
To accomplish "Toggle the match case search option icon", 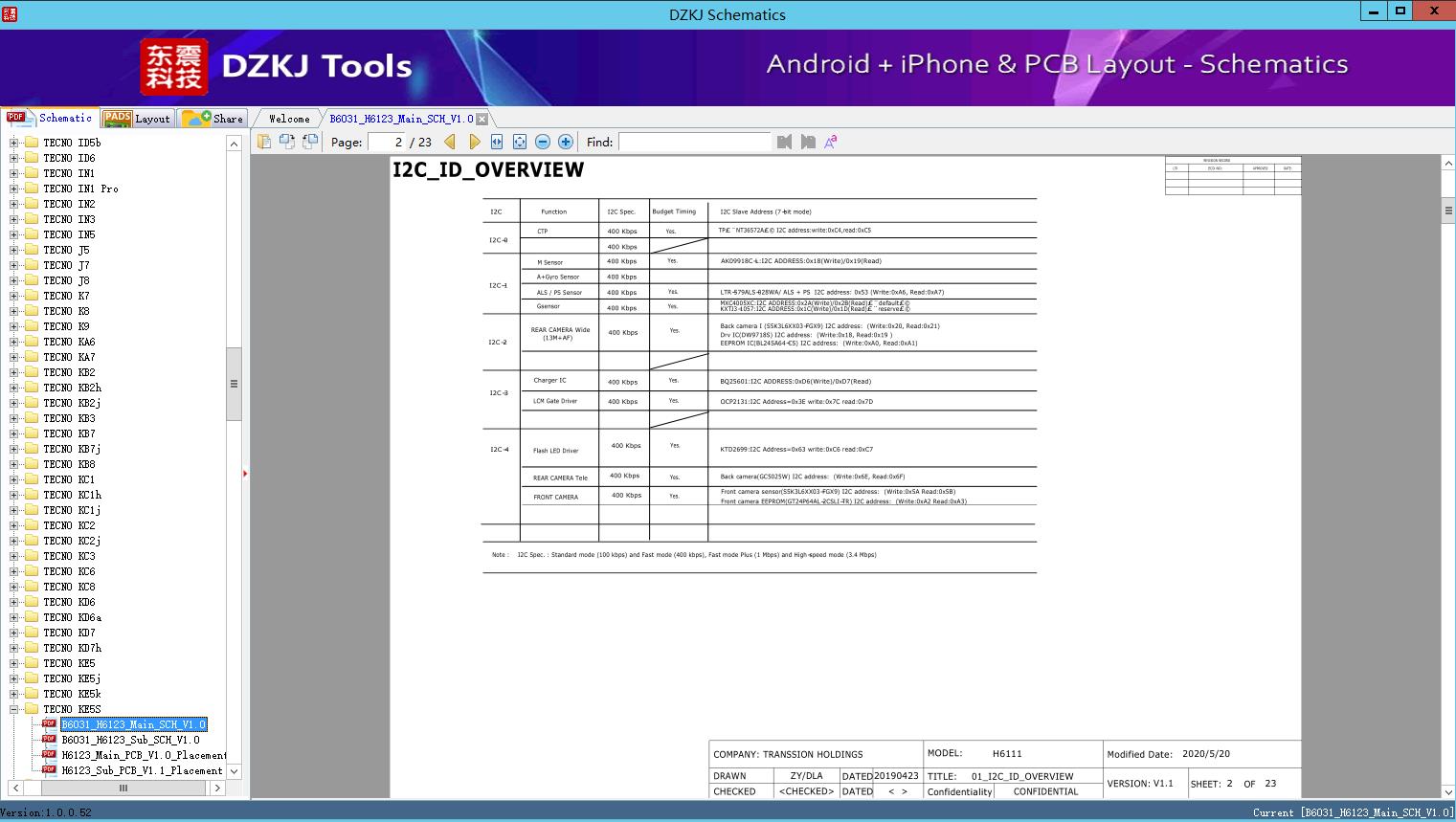I will 831,142.
